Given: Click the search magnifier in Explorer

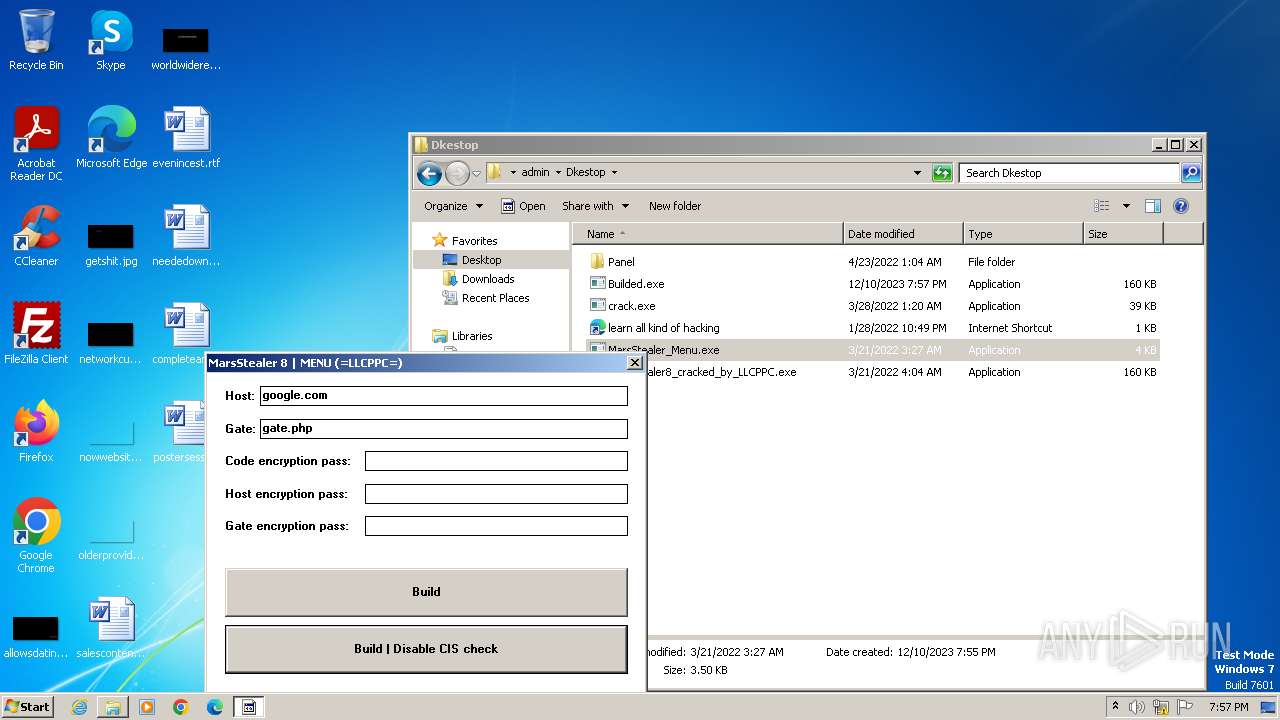Looking at the screenshot, I should click(1190, 173).
